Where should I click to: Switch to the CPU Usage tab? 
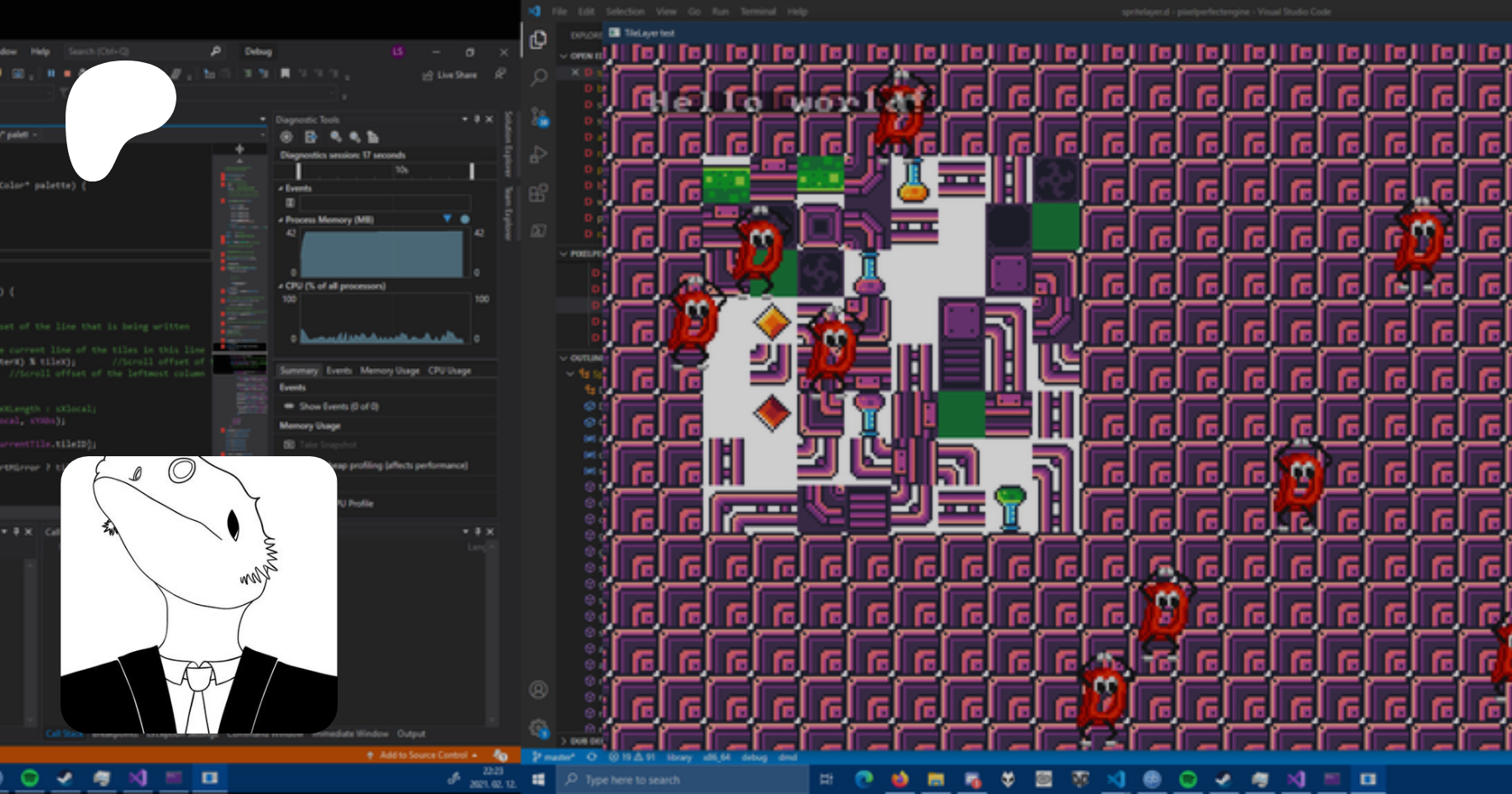click(x=449, y=371)
